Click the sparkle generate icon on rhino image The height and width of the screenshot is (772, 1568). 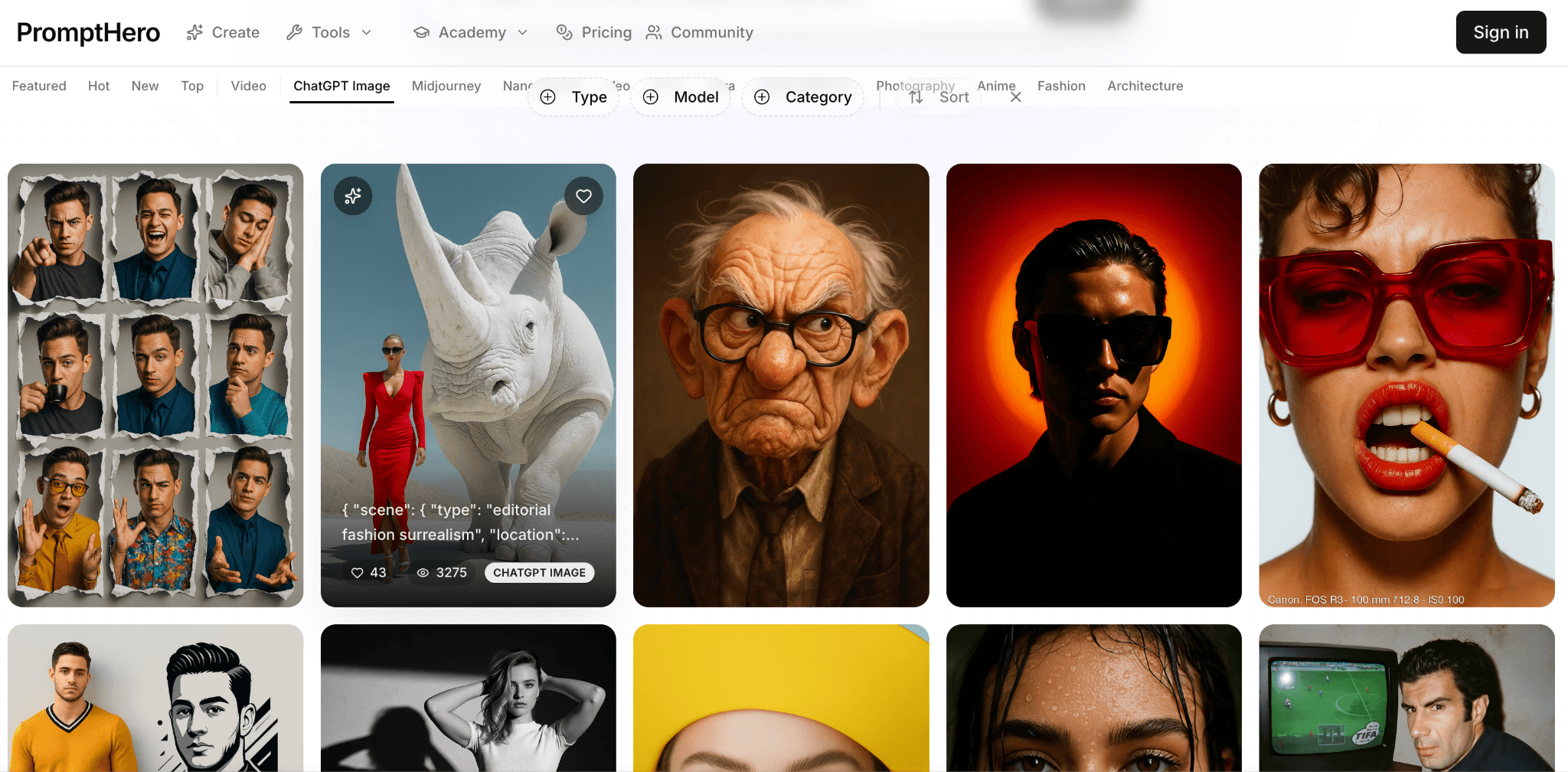353,196
